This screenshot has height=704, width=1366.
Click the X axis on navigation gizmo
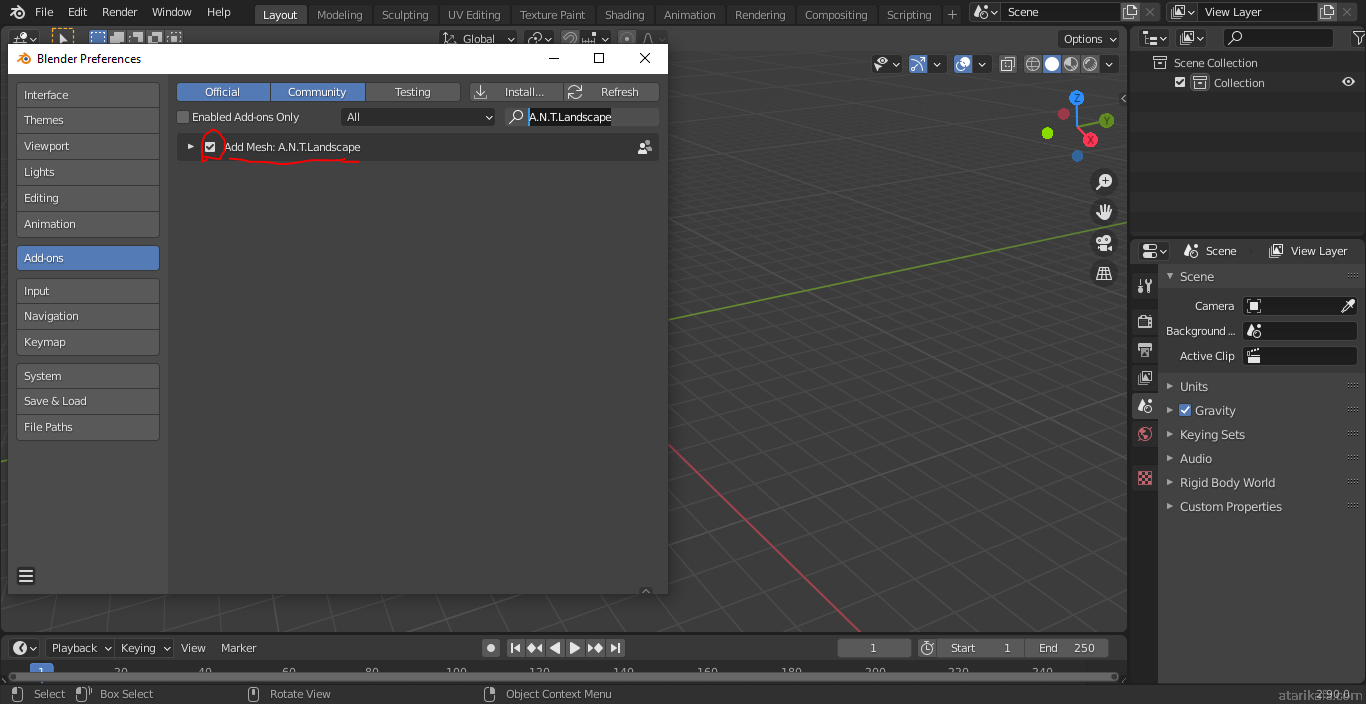pos(1090,140)
